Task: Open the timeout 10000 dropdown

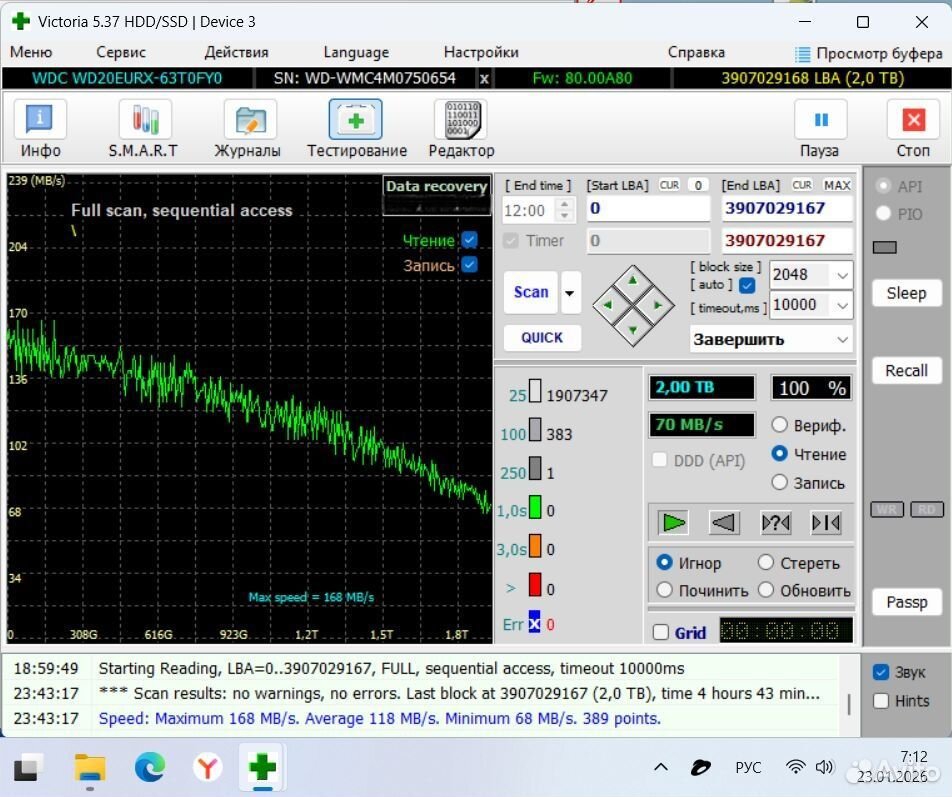Action: point(841,305)
